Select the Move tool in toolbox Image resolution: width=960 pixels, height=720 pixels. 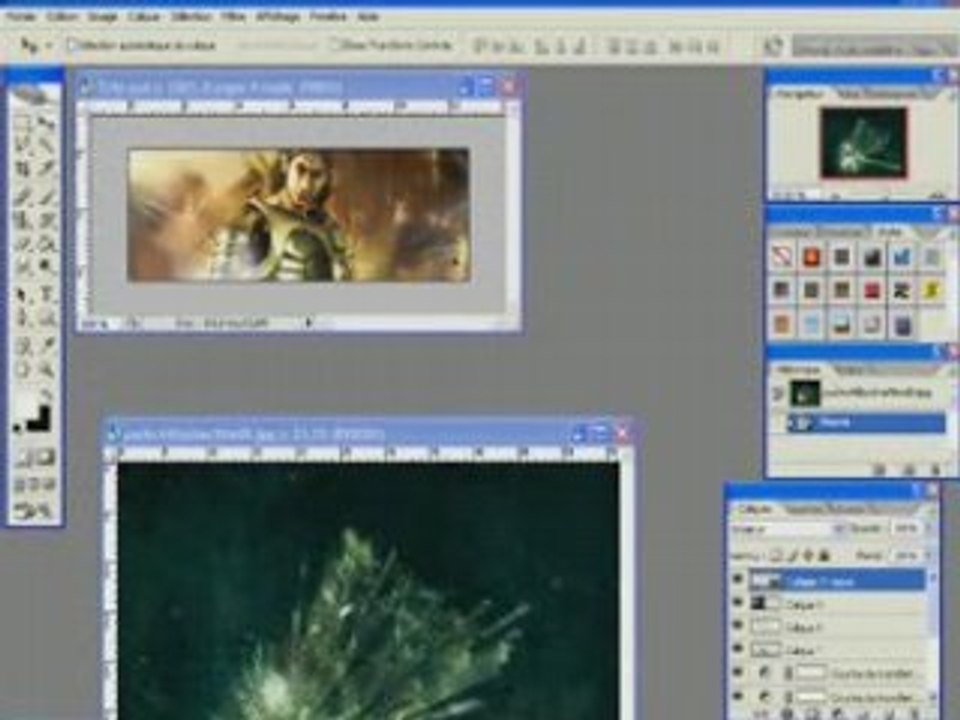tap(46, 122)
